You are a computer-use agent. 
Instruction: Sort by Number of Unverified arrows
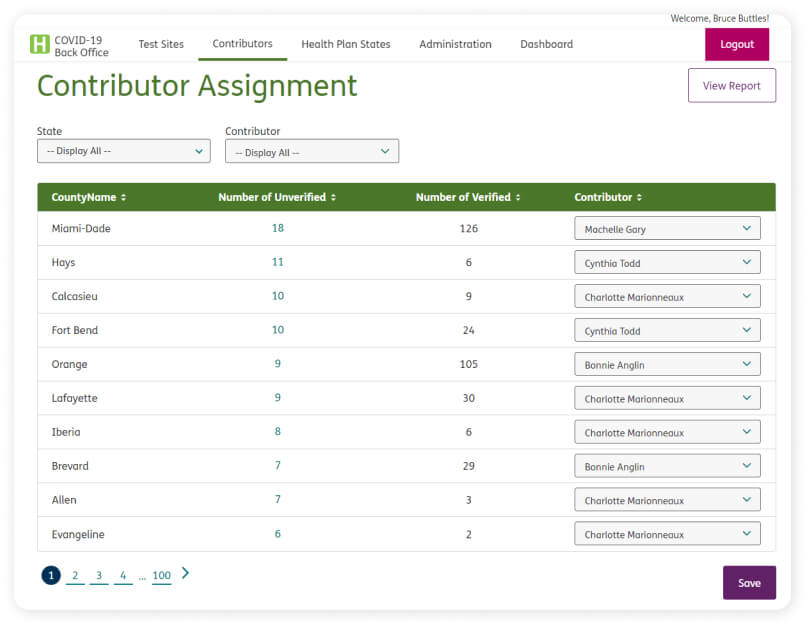pyautogui.click(x=333, y=198)
